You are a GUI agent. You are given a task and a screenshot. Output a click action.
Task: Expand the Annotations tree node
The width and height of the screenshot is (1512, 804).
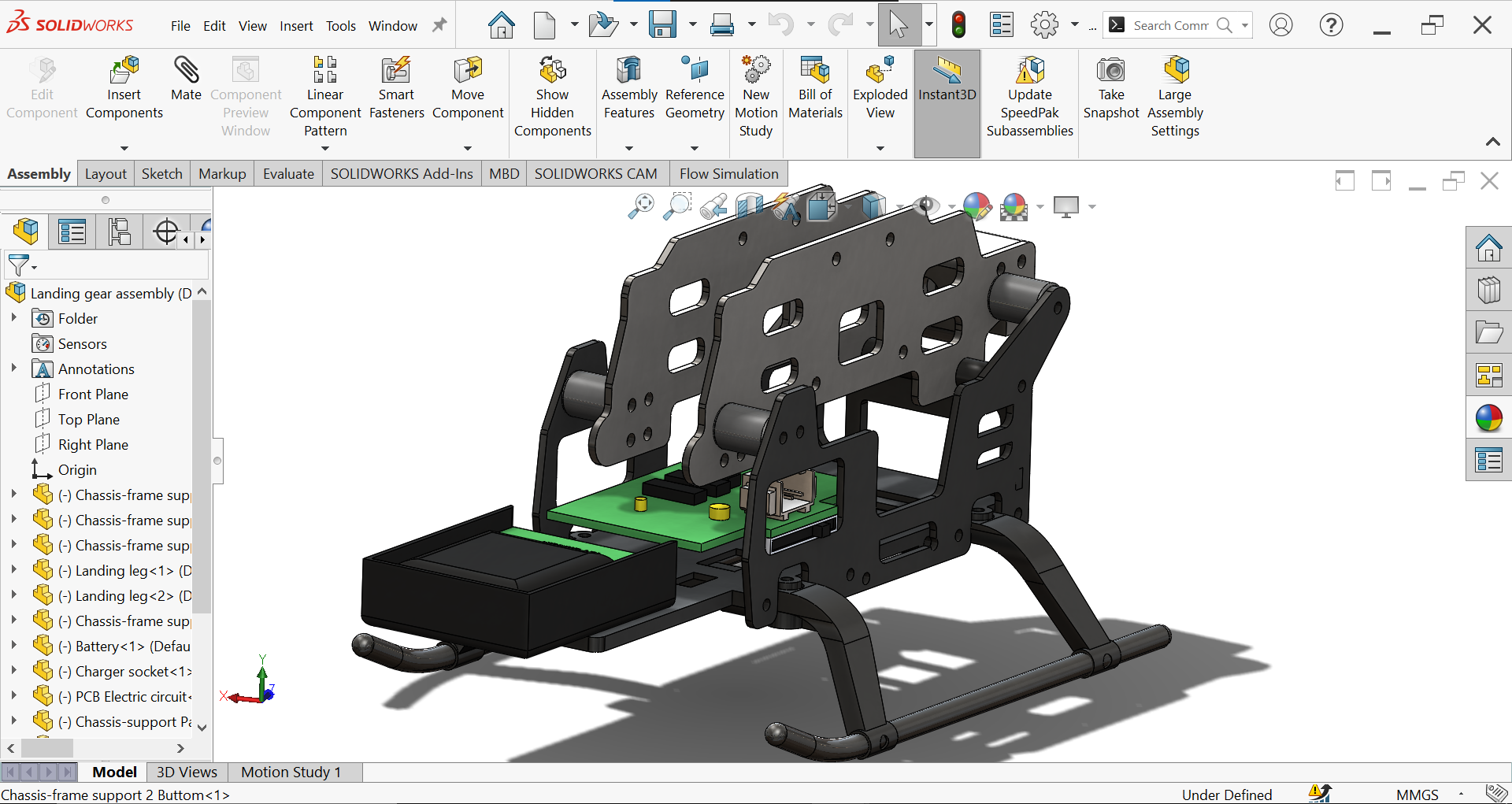click(x=13, y=369)
